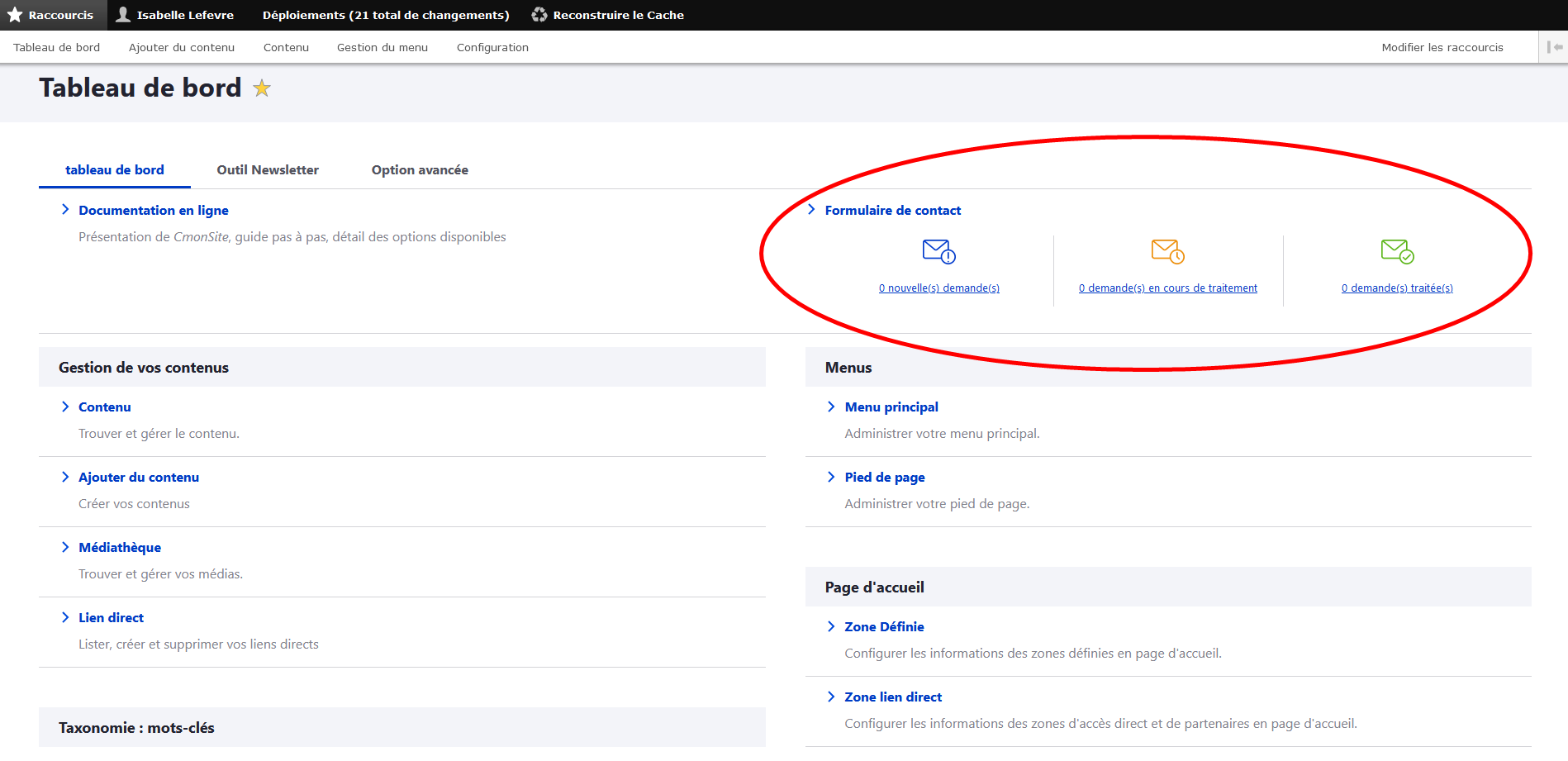Collapse the toolbar with the orientation toggle icon
1568x761 pixels.
(x=1554, y=47)
